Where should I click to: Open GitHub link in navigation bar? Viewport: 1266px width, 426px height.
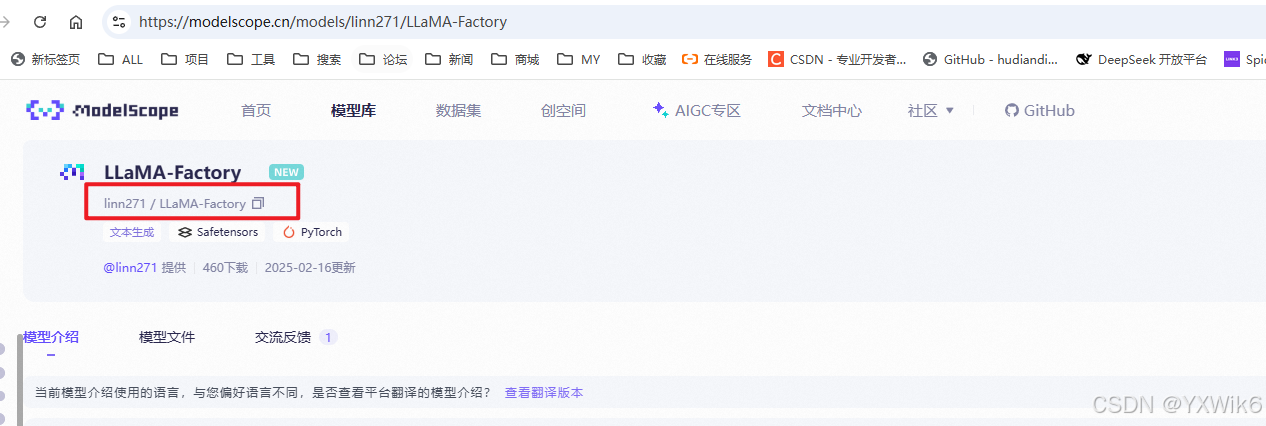pyautogui.click(x=1040, y=110)
